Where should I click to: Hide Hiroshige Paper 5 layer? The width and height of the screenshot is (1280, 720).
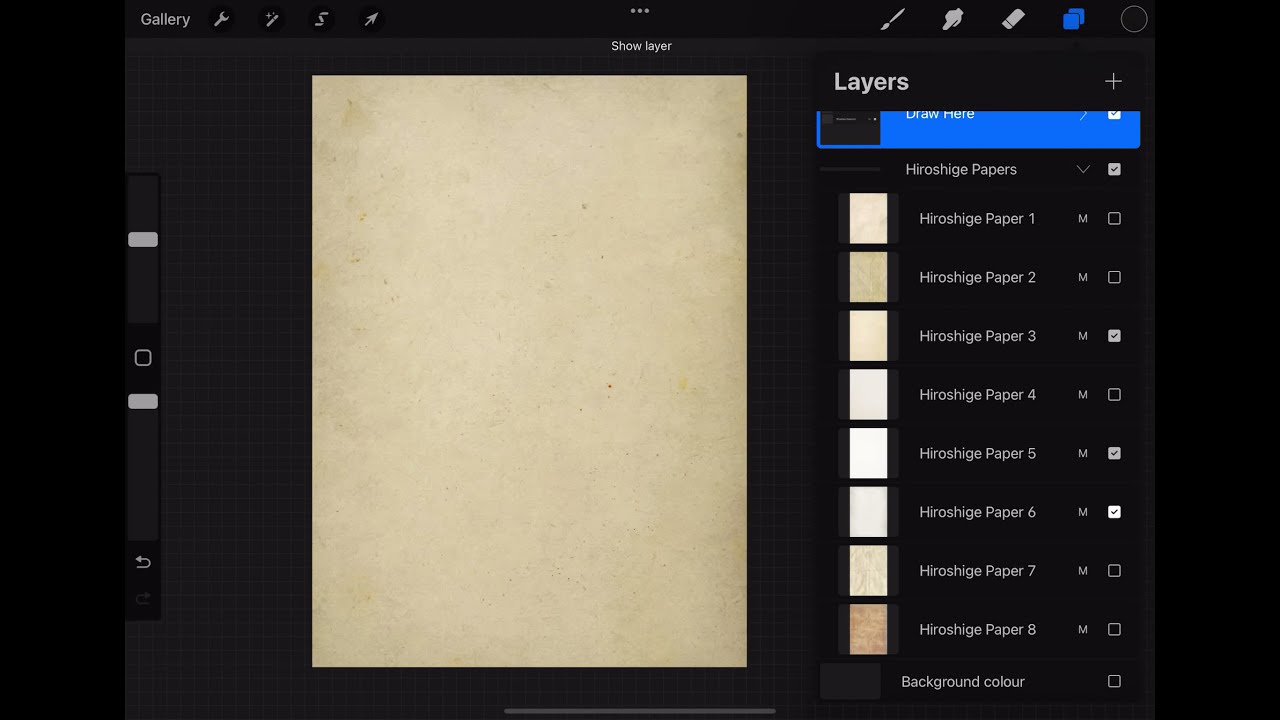1114,453
